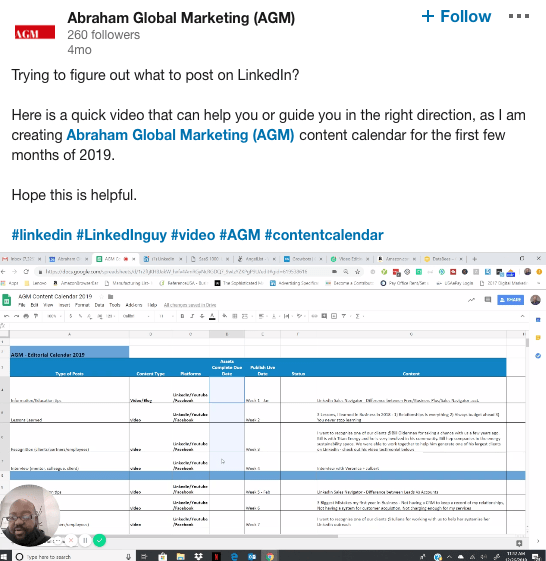546x561 pixels.
Task: Open the post's three-dot options menu
Action: tap(519, 16)
